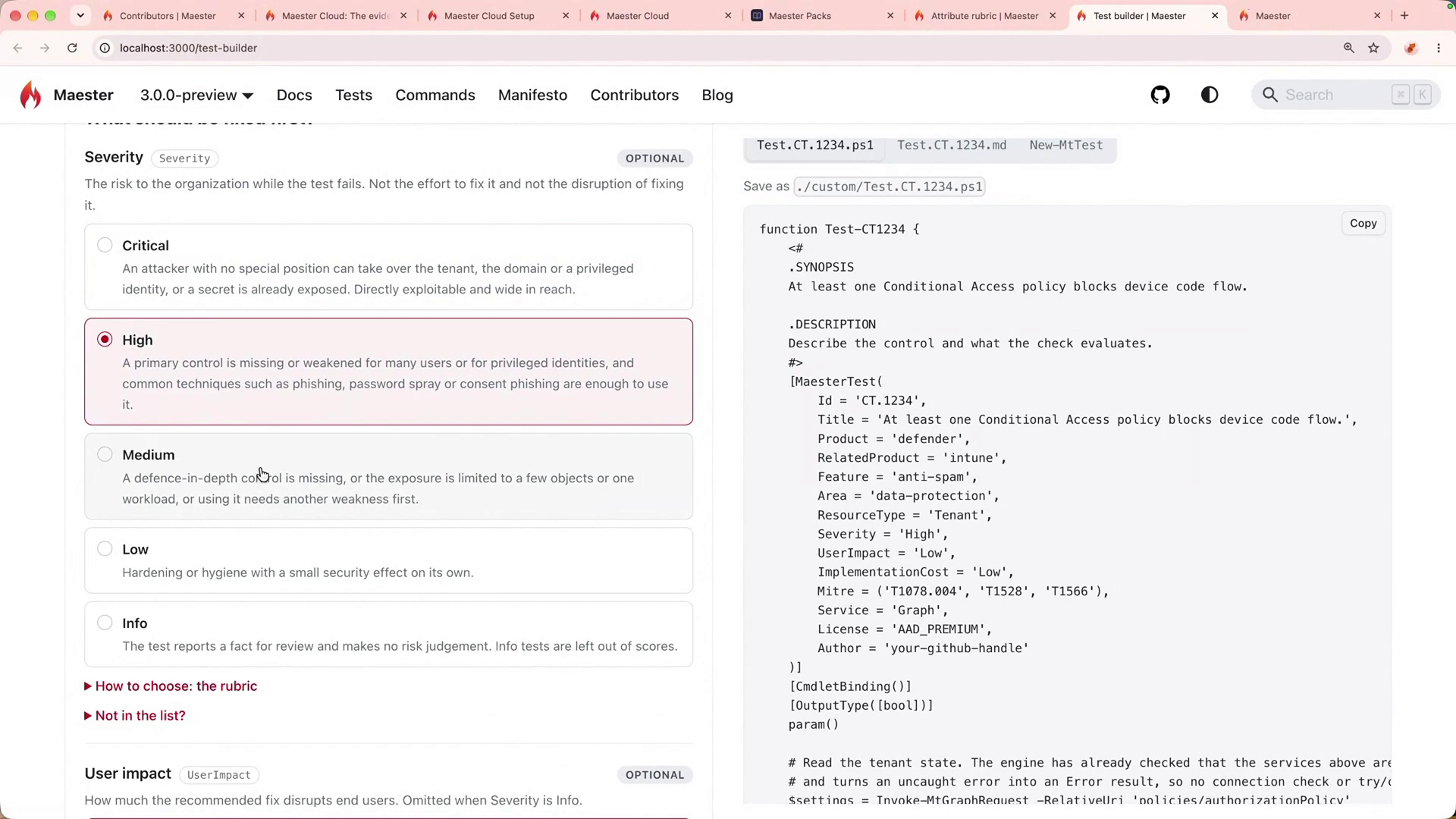Screen dimensions: 1456x819
Task: Open the Blog navigation link
Action: (717, 96)
